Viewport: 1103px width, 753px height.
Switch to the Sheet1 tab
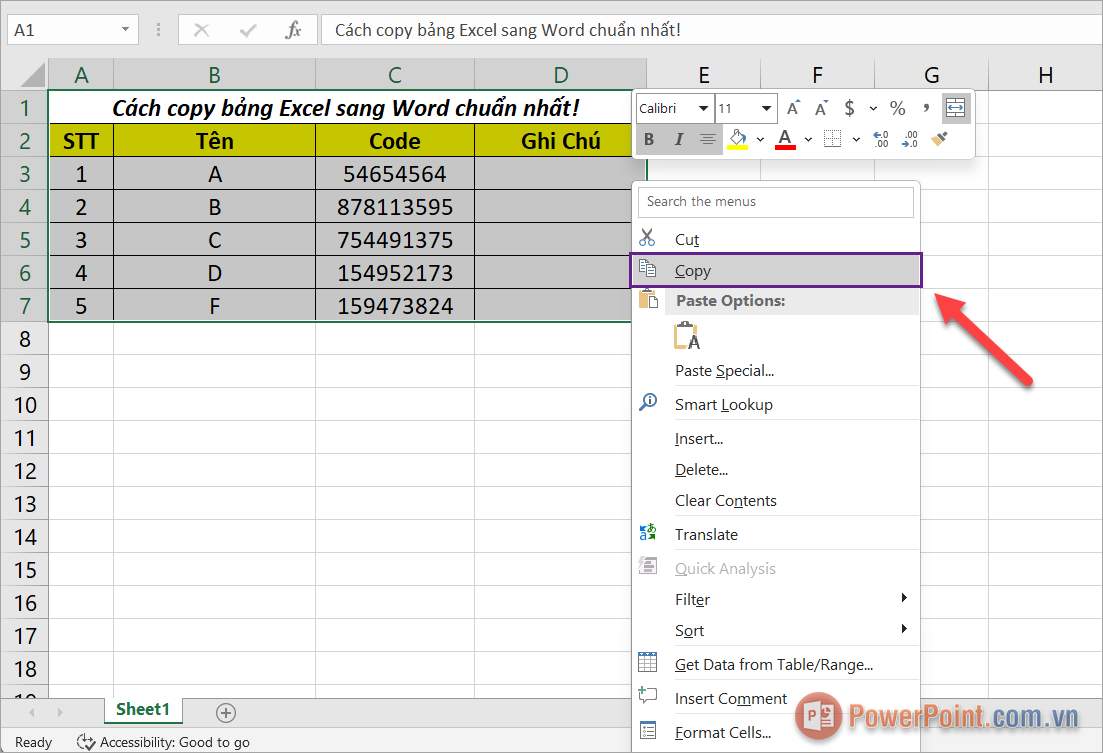(x=144, y=709)
